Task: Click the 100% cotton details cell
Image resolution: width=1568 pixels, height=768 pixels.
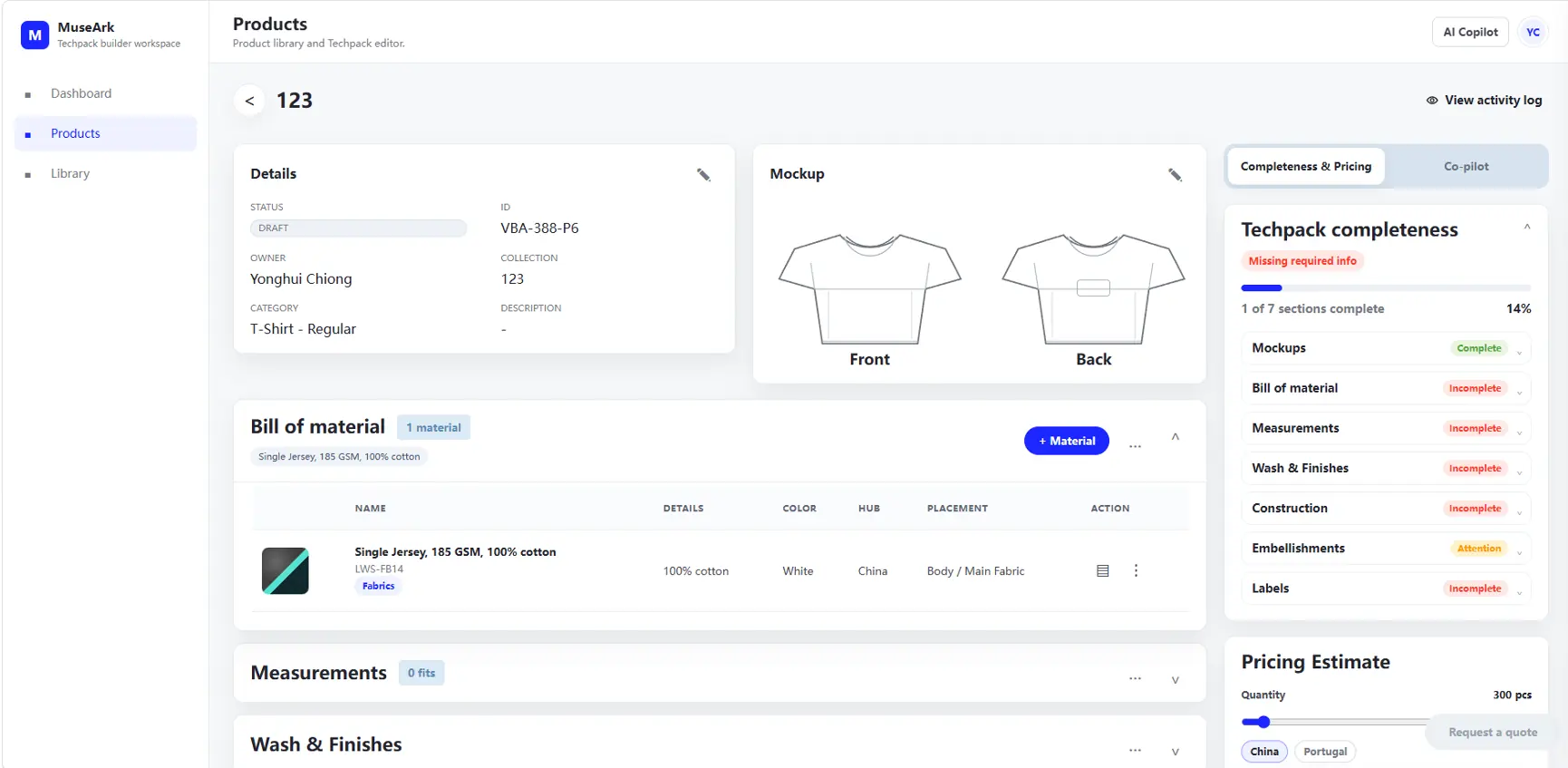Action: click(695, 571)
